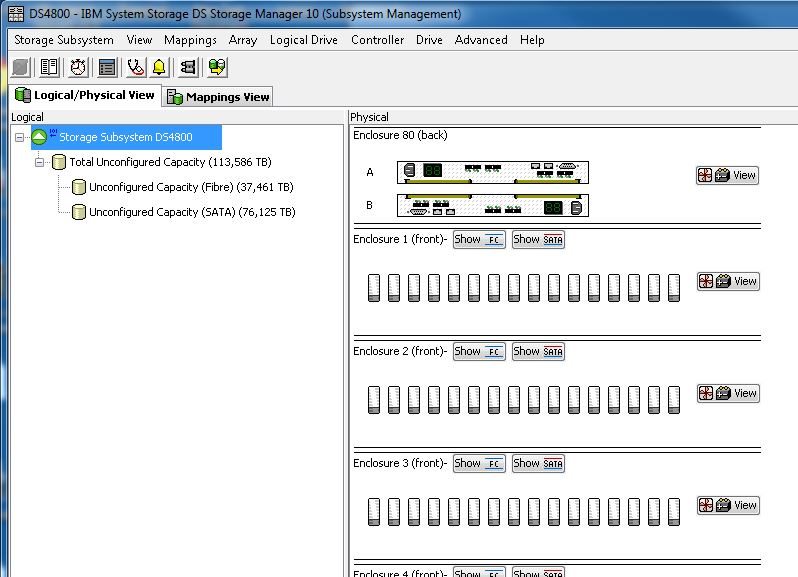Viewport: 798px width, 577px height.
Task: Click Show FC button for Enclosure 2
Action: tap(479, 351)
